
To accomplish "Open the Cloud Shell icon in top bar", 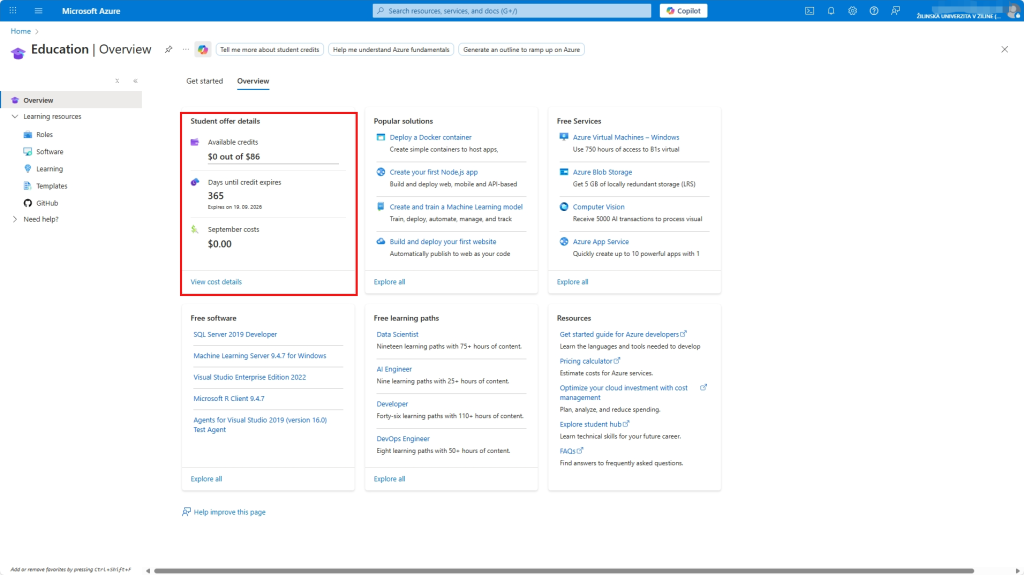I will point(809,11).
